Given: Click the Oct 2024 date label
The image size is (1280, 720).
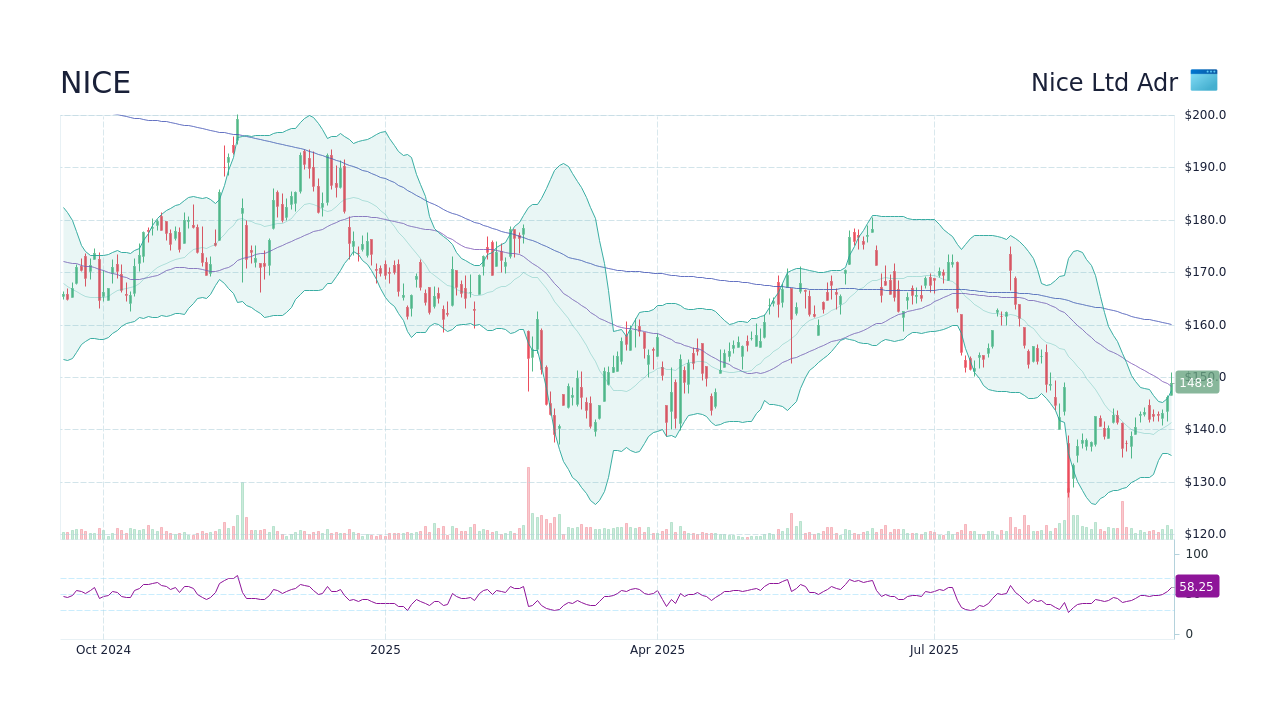Looking at the screenshot, I should tap(103, 650).
